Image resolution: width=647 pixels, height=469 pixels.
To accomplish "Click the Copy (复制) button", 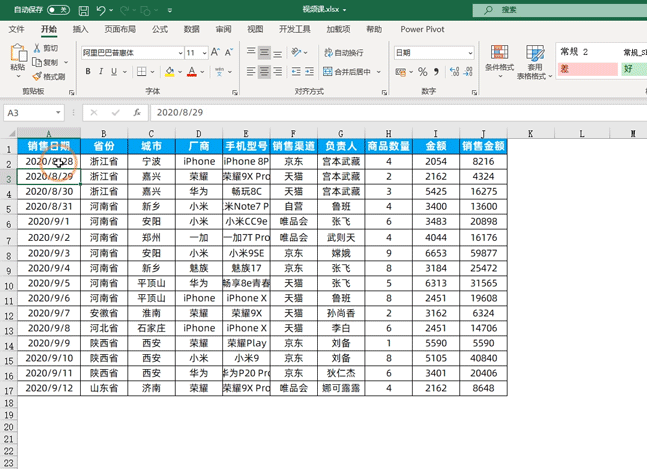I will (45, 62).
